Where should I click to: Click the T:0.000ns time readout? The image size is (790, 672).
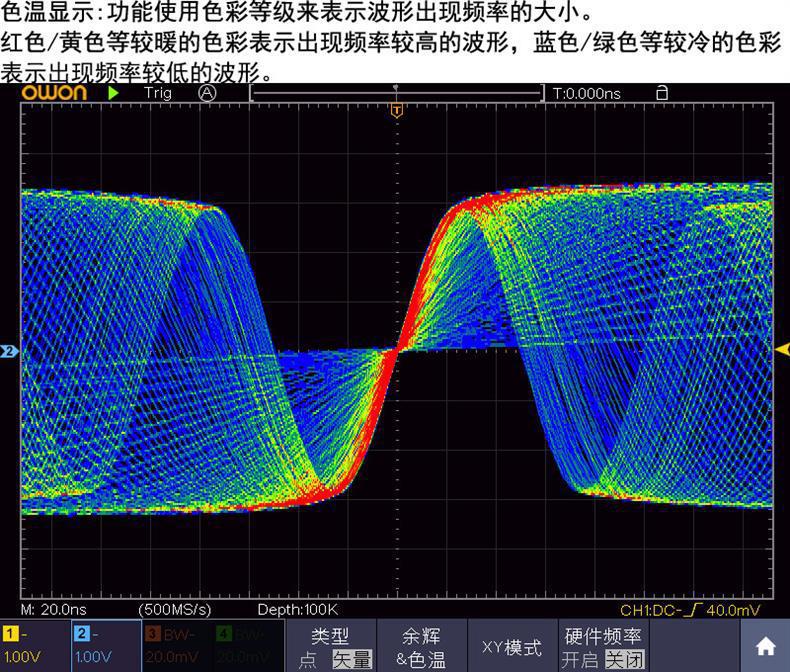click(586, 94)
